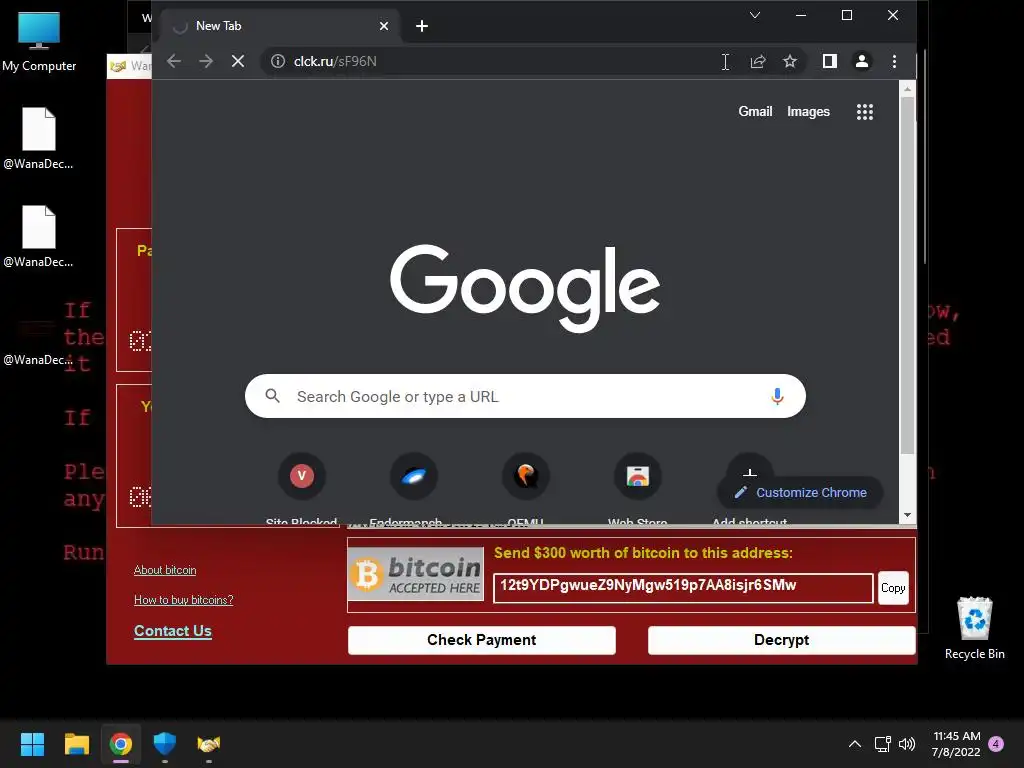Share this page icon in address bar

pos(758,61)
